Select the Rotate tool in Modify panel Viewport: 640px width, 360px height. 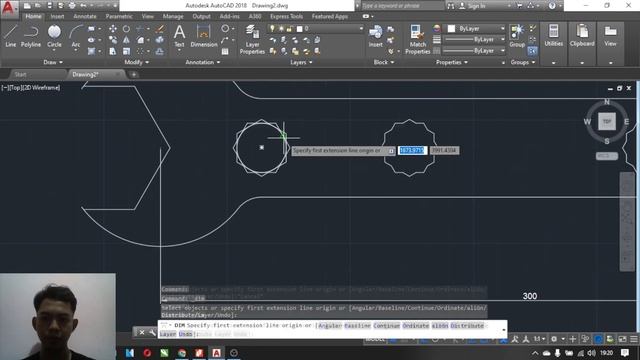pyautogui.click(x=127, y=29)
